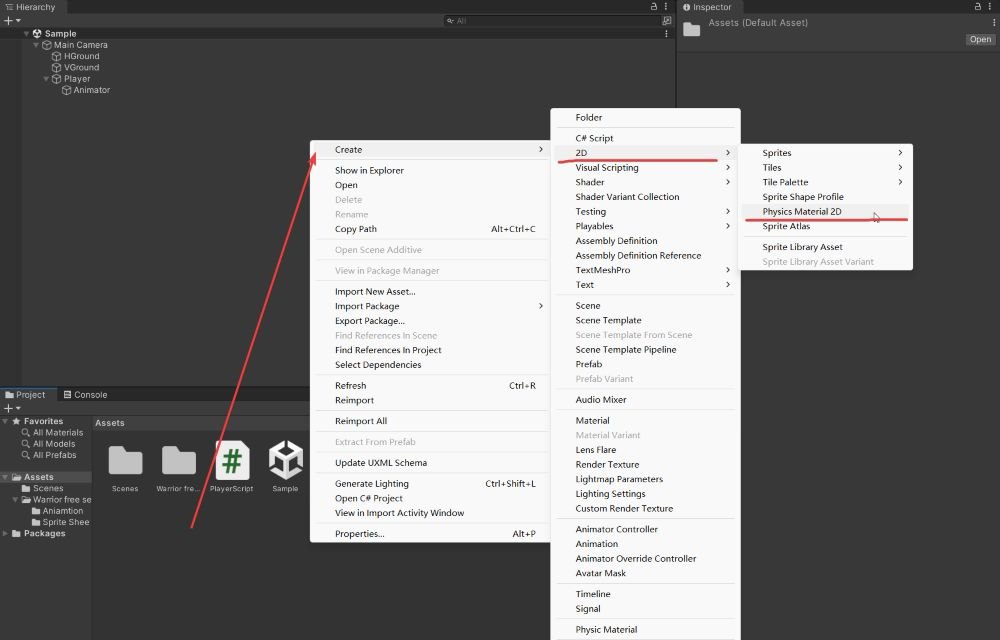
Task: Click the Hierarchy panel lock icon
Action: (x=654, y=6)
